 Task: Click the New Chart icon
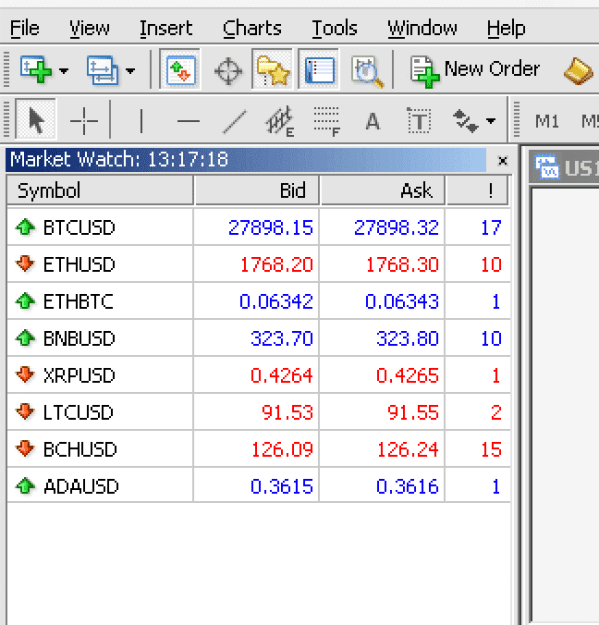coord(36,70)
